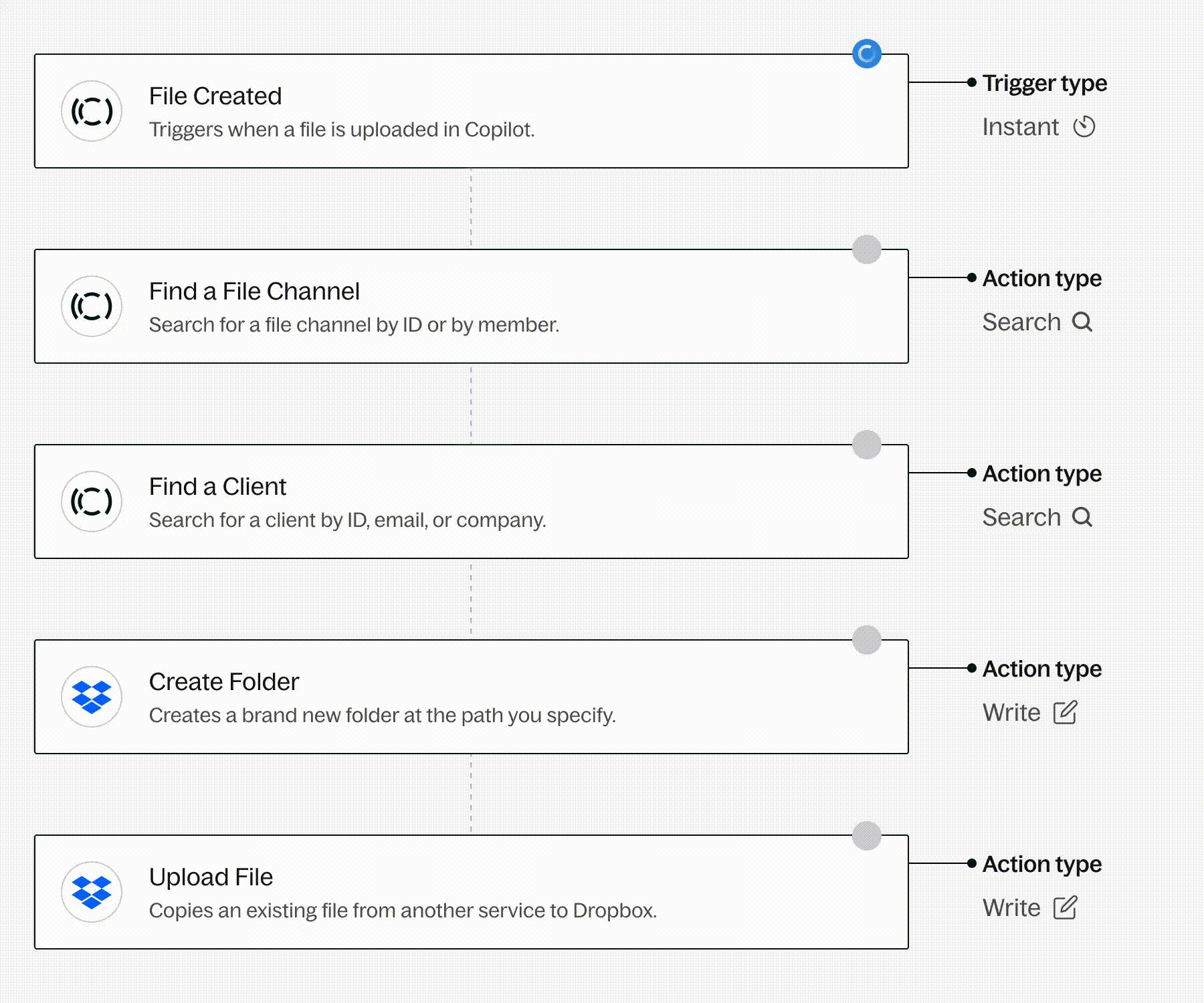Select the Upload File step title
The width and height of the screenshot is (1204, 1003).
pyautogui.click(x=211, y=877)
